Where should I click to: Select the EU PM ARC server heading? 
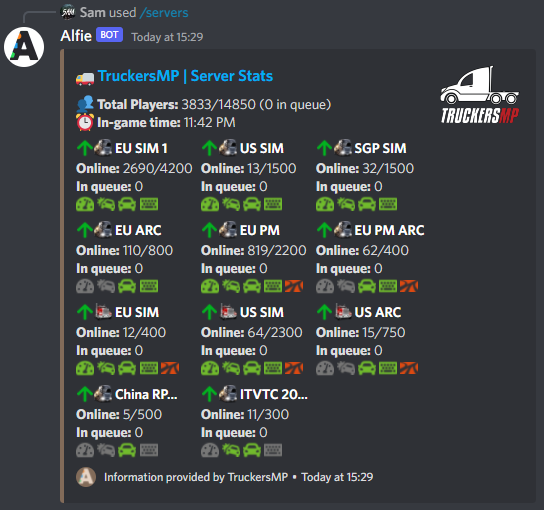point(389,230)
